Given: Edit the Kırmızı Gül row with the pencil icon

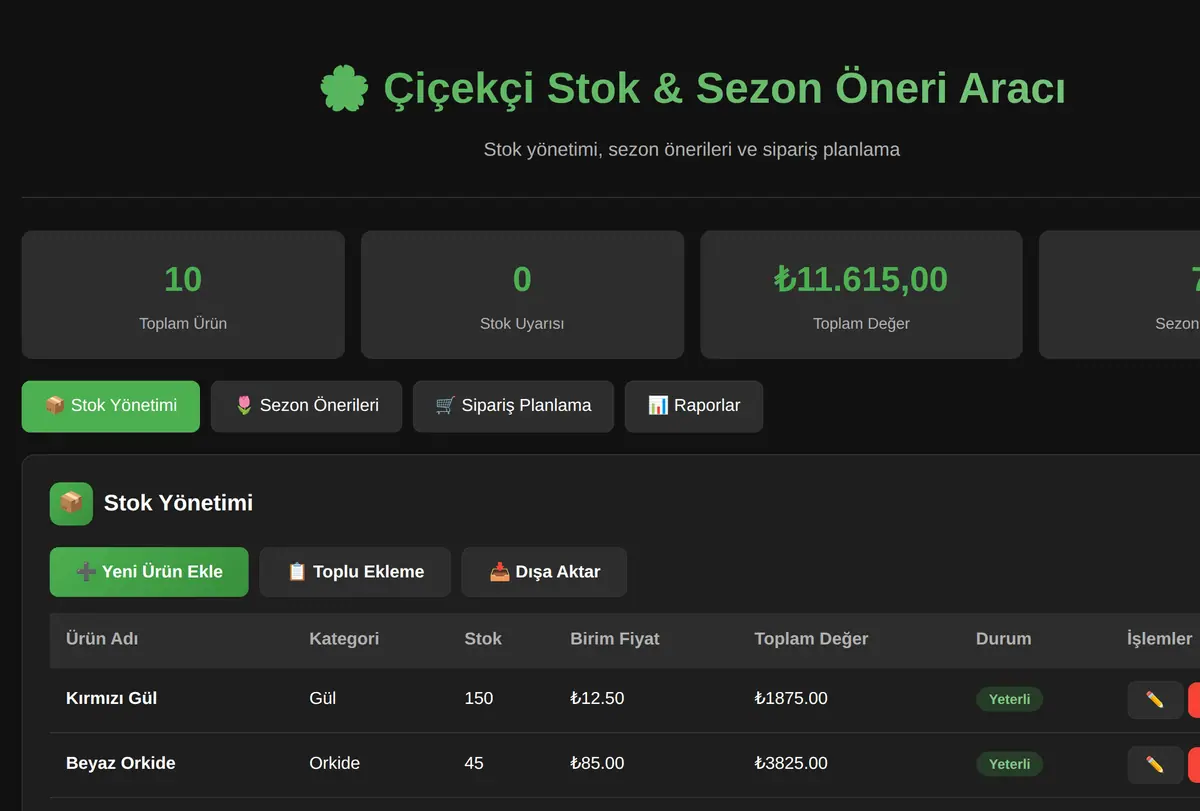Looking at the screenshot, I should [x=1155, y=700].
